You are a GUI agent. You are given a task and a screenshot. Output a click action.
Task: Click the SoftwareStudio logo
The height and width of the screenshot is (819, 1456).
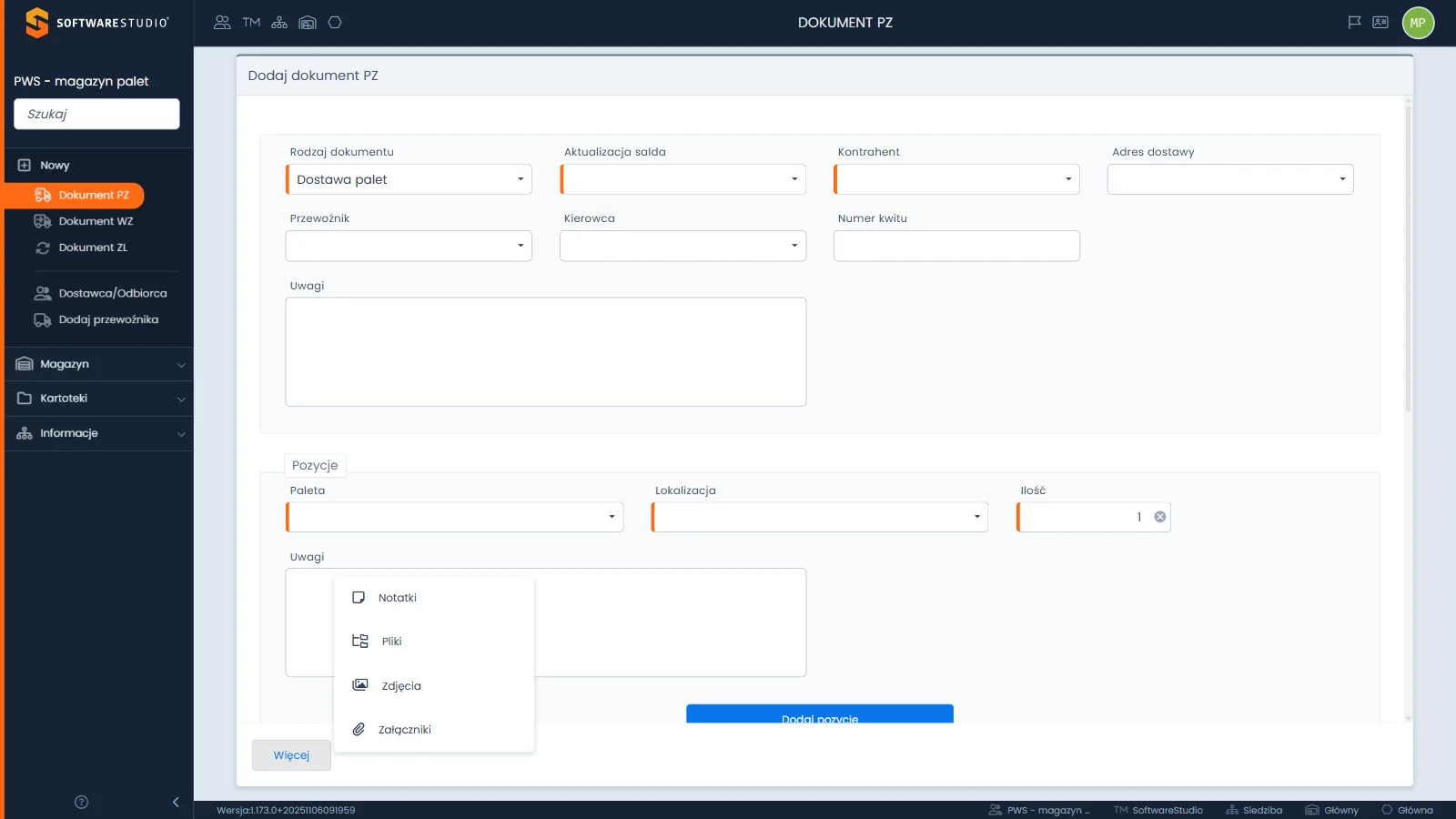click(96, 23)
